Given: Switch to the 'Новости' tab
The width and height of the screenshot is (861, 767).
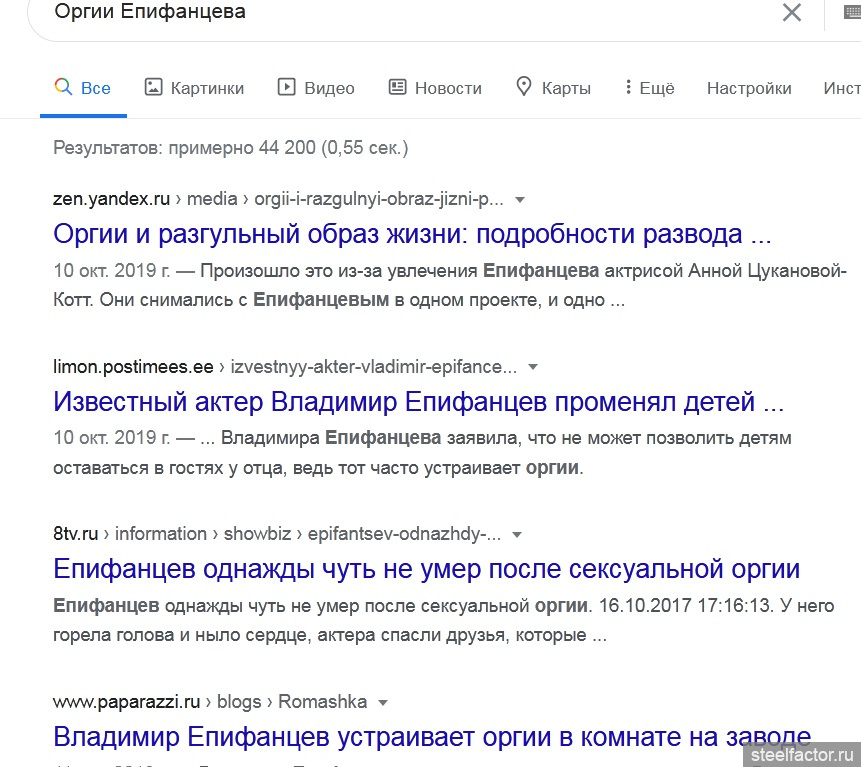Looking at the screenshot, I should (x=435, y=88).
